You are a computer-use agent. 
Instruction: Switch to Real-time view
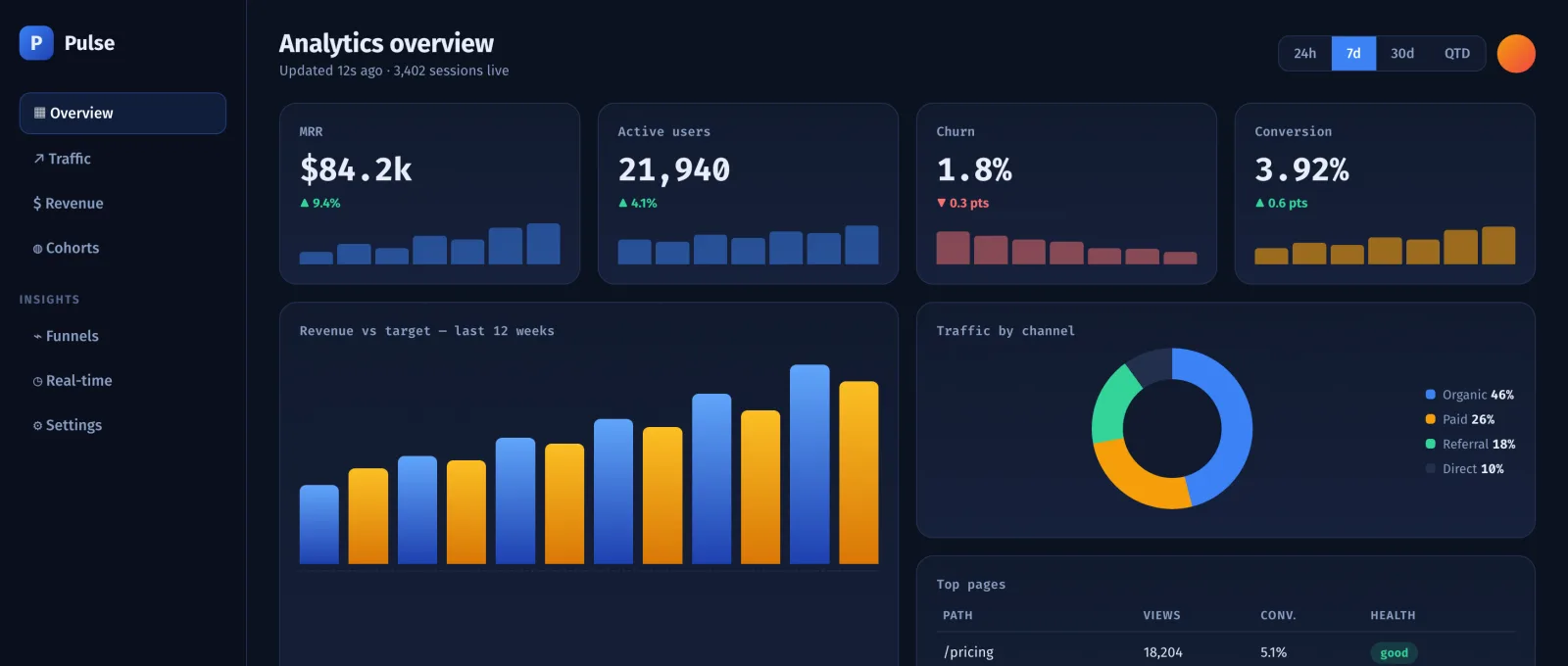[122, 381]
